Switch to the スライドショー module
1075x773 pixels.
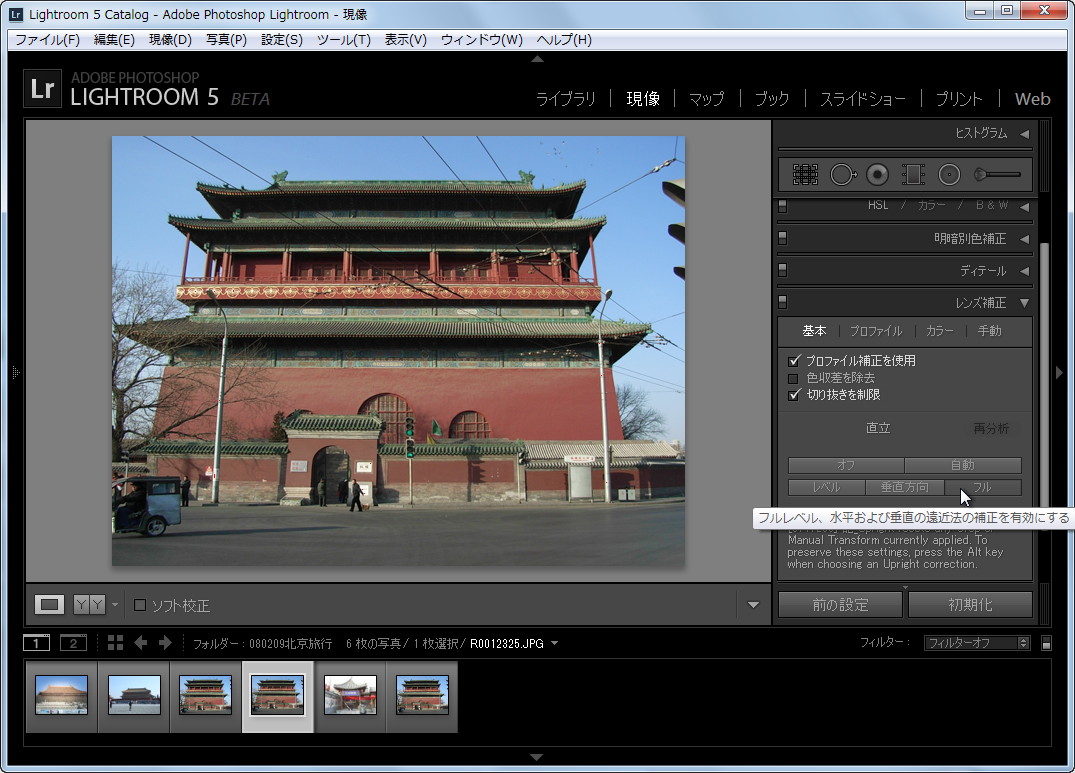(862, 99)
